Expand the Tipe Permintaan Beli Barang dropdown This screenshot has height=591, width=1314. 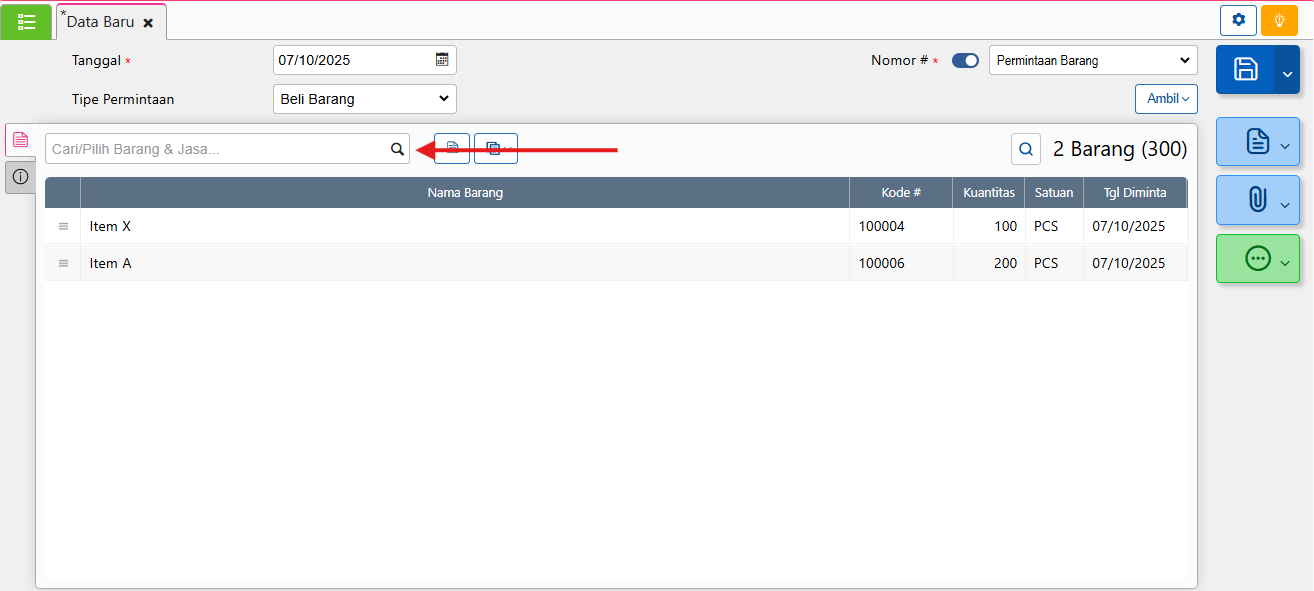click(x=364, y=99)
